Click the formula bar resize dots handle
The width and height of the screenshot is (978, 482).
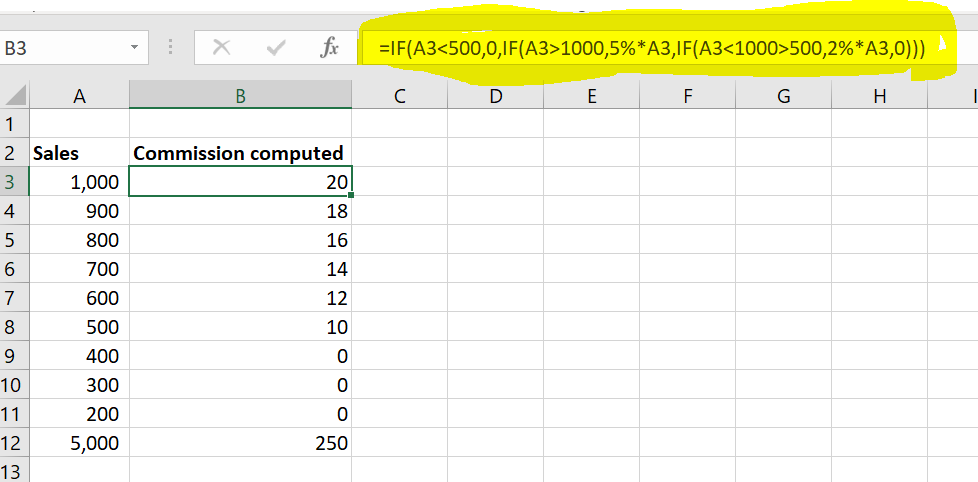[x=171, y=47]
